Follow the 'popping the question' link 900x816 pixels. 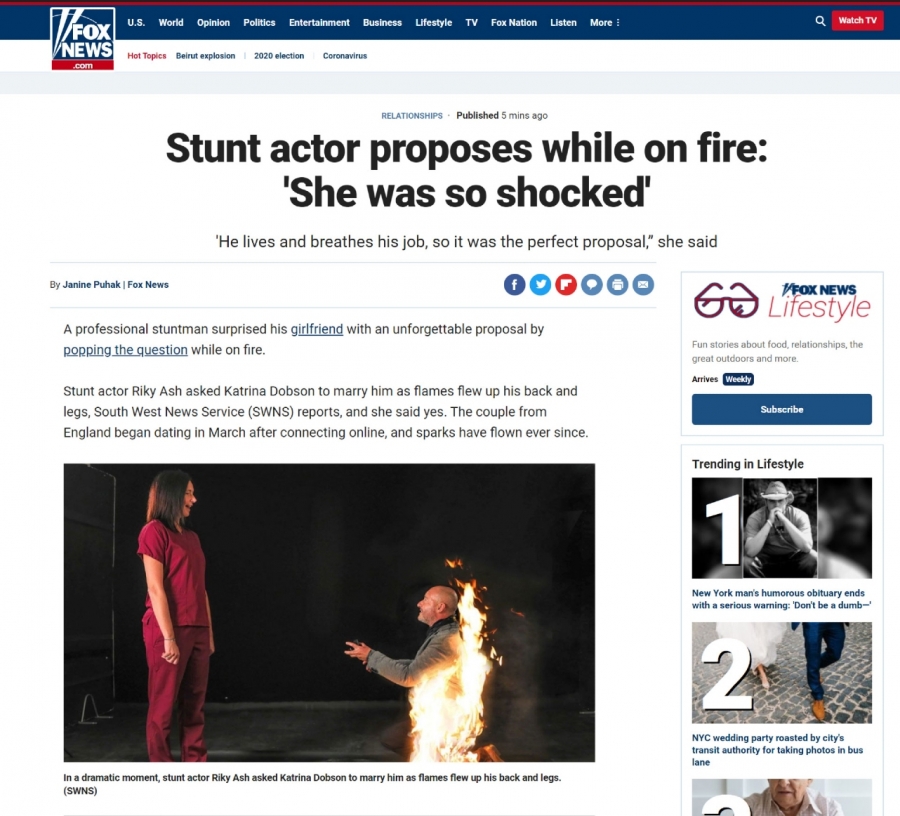(x=125, y=349)
